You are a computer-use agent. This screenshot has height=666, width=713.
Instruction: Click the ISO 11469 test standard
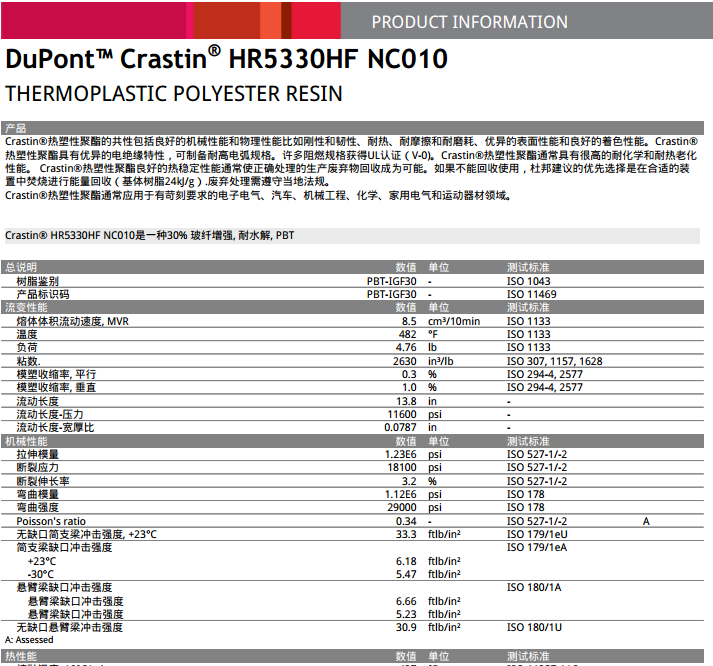(x=532, y=294)
